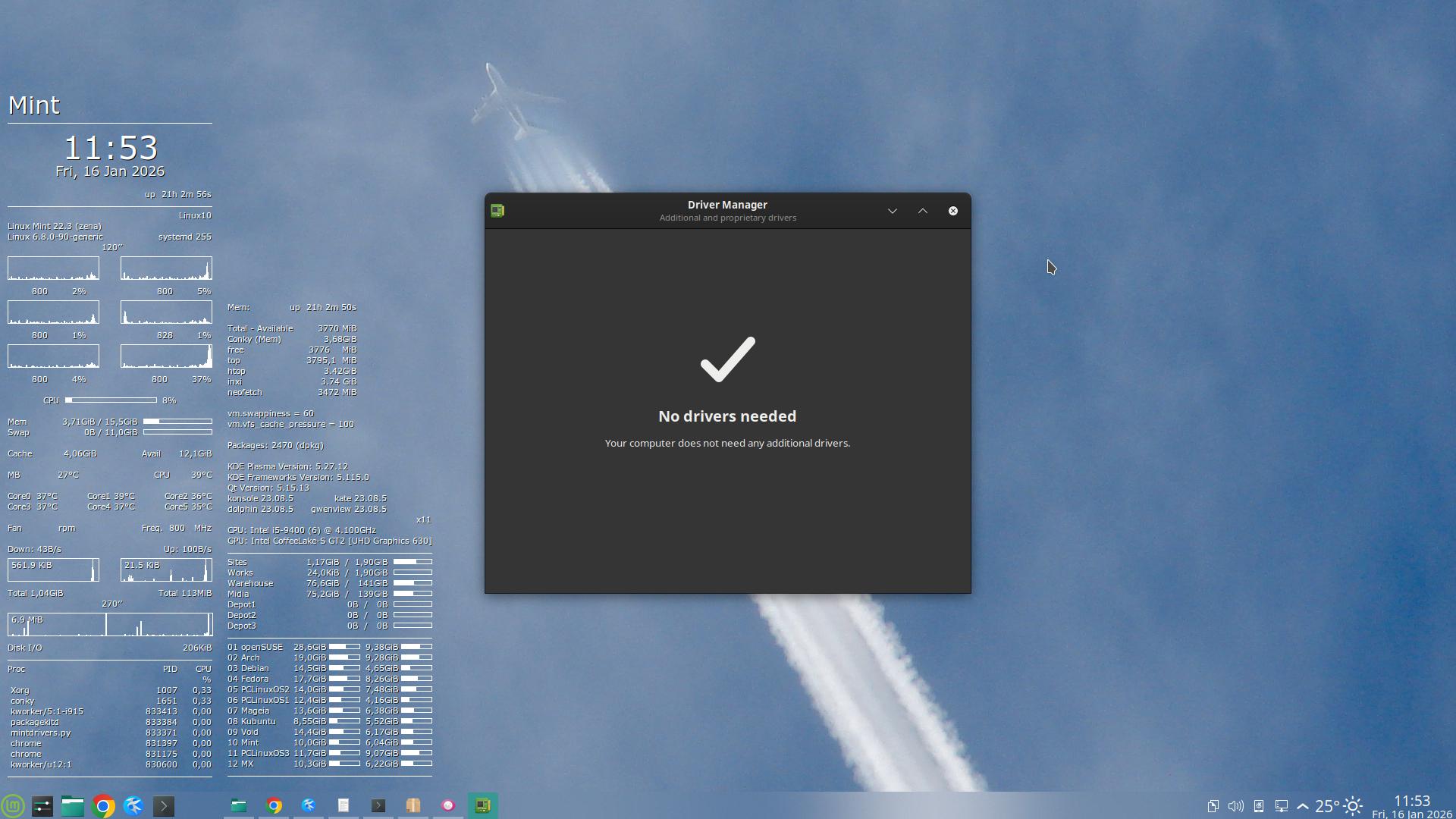Launch Dolphin file manager from panel launcher
The height and width of the screenshot is (819, 1456).
(73, 805)
